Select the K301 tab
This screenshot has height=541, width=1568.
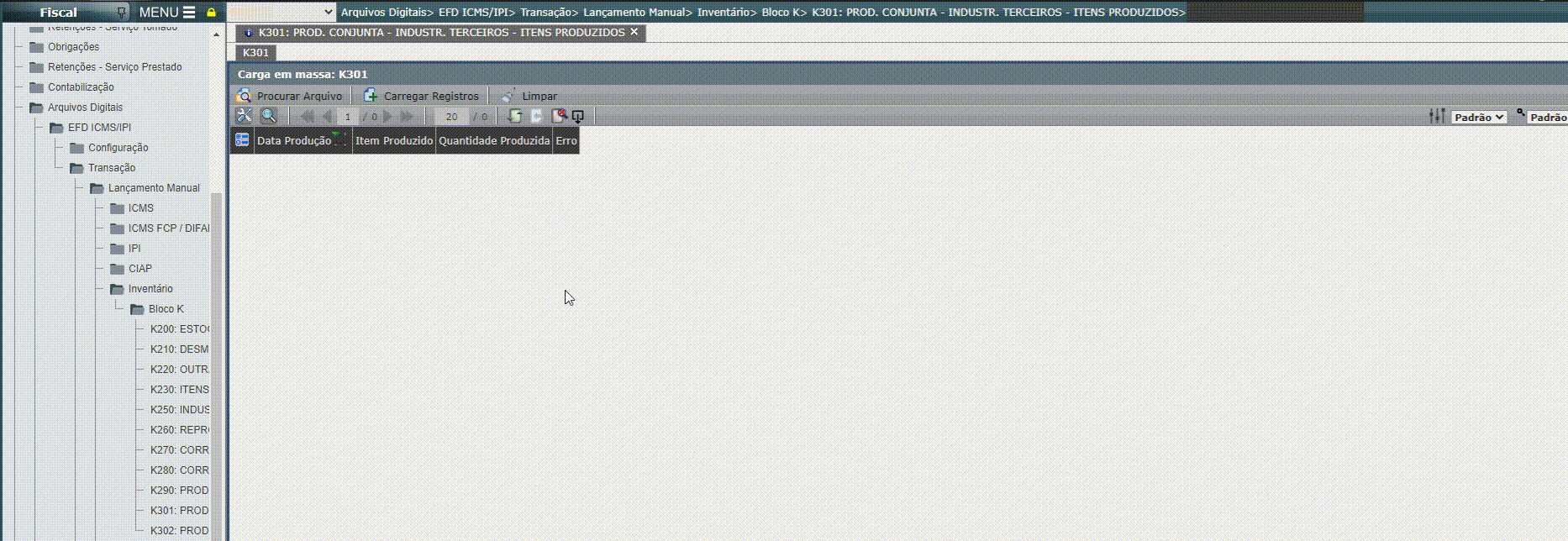[255, 52]
